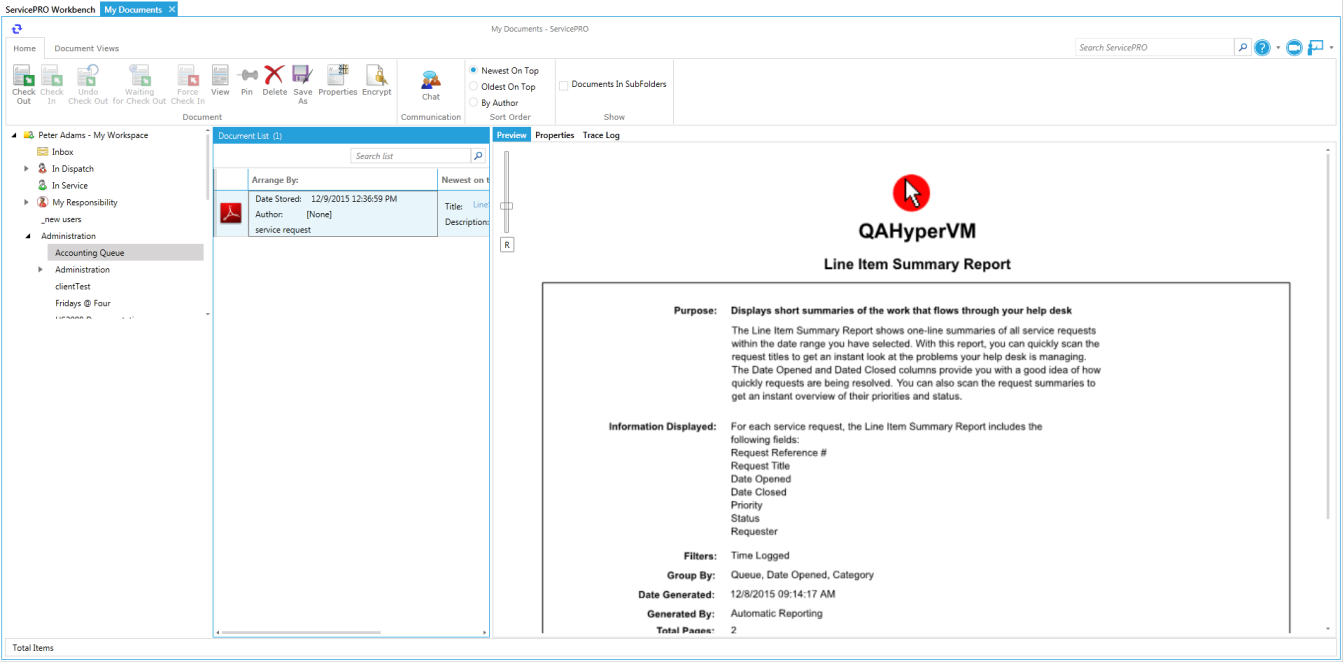Screen dimensions: 1343x662
Task: Click the 'service request' document text
Action: pos(283,230)
